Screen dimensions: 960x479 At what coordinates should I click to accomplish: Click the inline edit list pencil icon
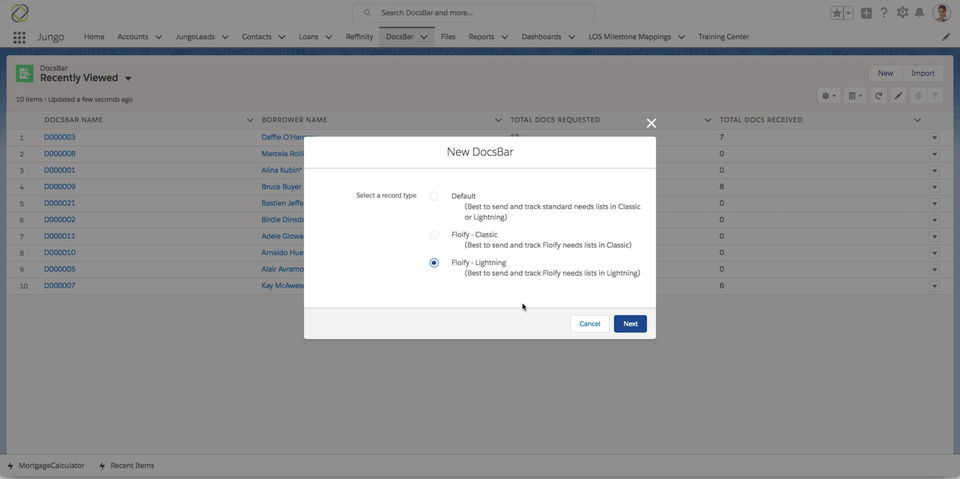(898, 96)
